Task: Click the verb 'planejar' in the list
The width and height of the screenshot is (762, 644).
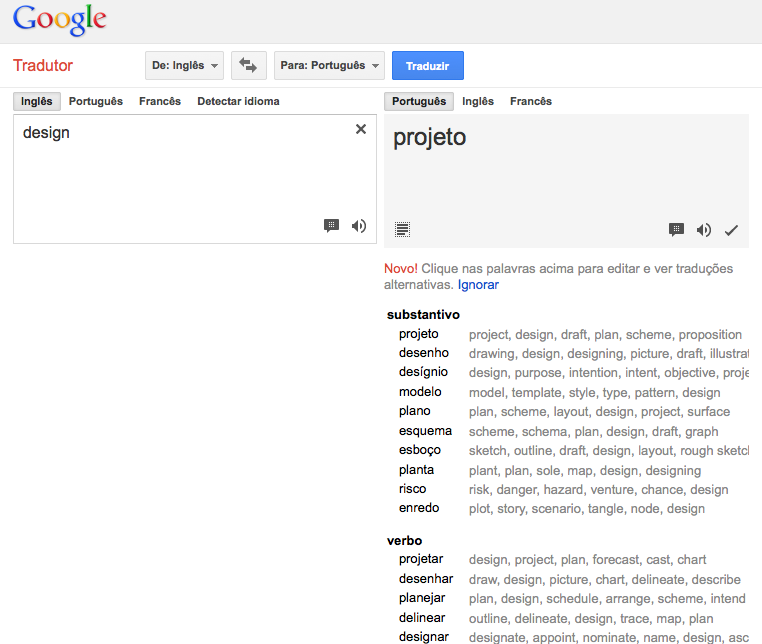Action: (x=422, y=598)
